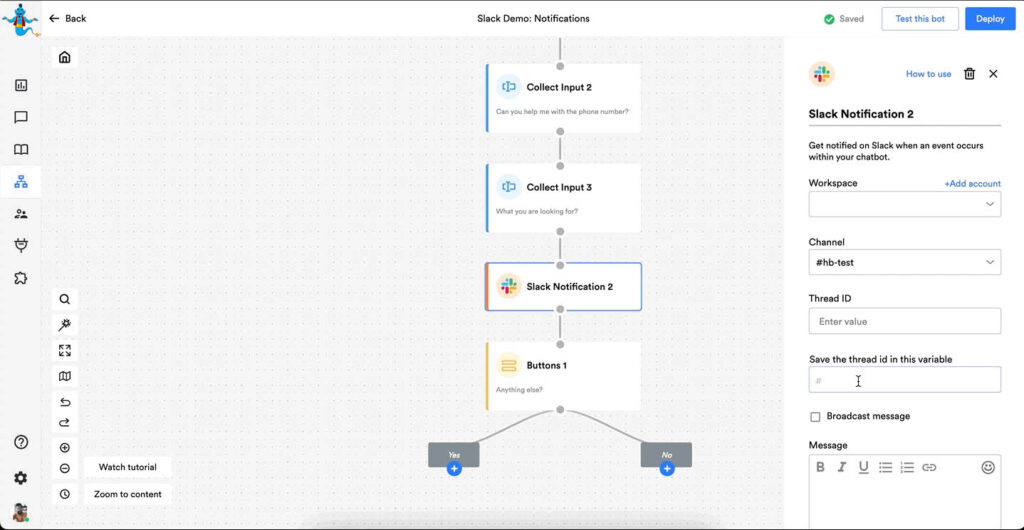Open the Workspace dropdown

[x=904, y=204]
